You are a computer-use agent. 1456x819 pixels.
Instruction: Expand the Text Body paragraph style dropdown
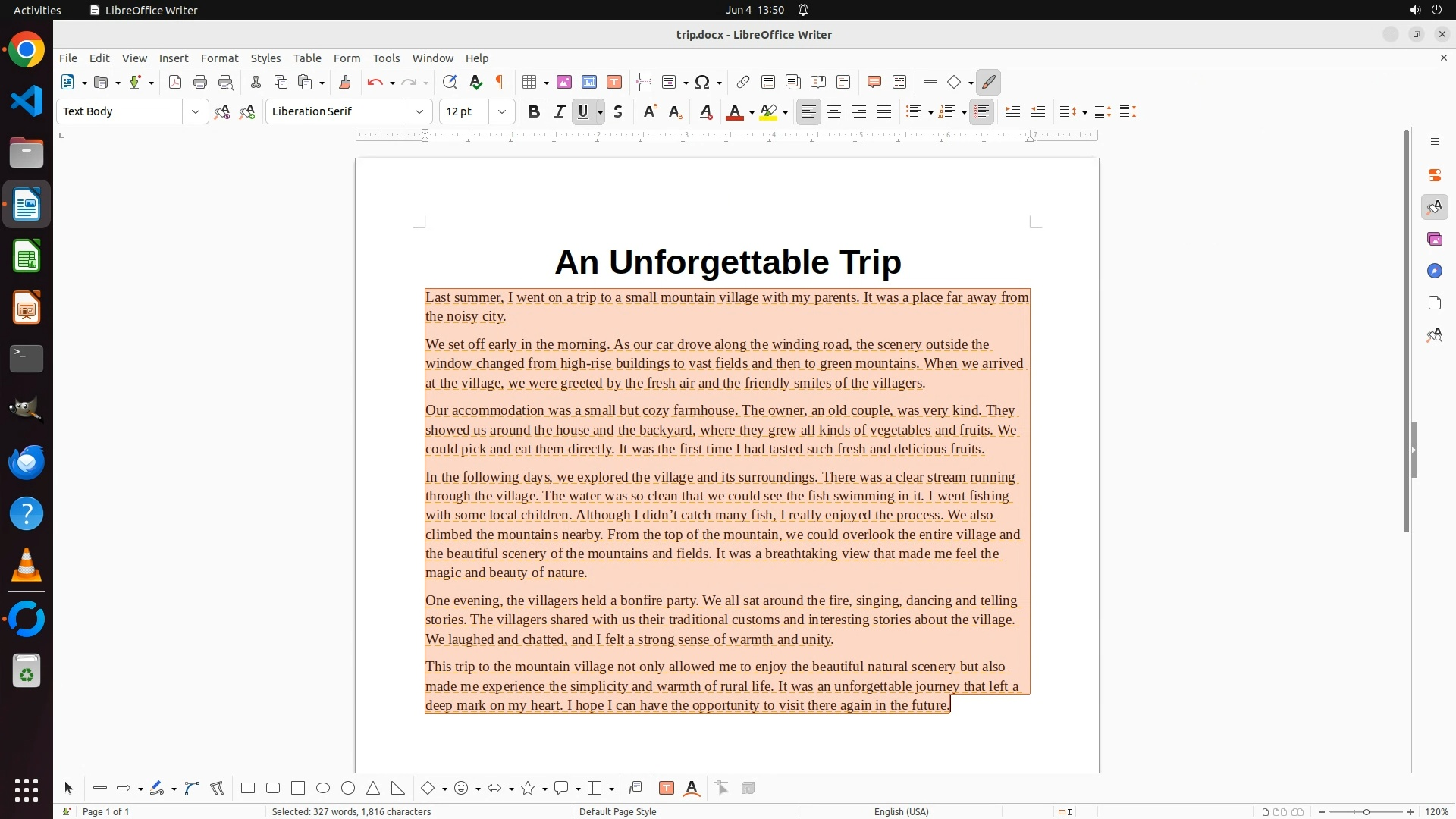click(196, 112)
